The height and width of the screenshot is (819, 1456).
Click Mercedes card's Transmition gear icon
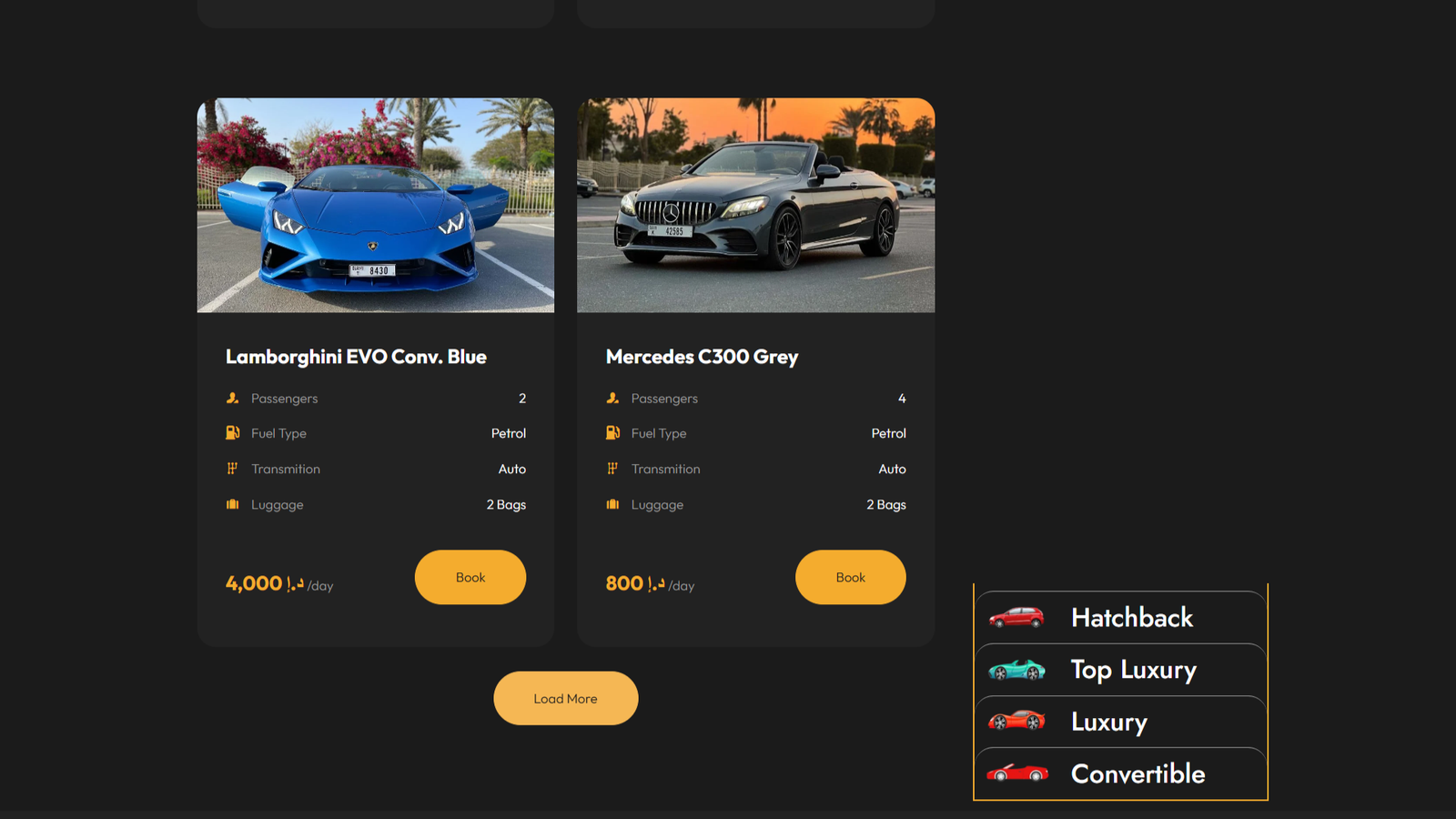pos(612,469)
